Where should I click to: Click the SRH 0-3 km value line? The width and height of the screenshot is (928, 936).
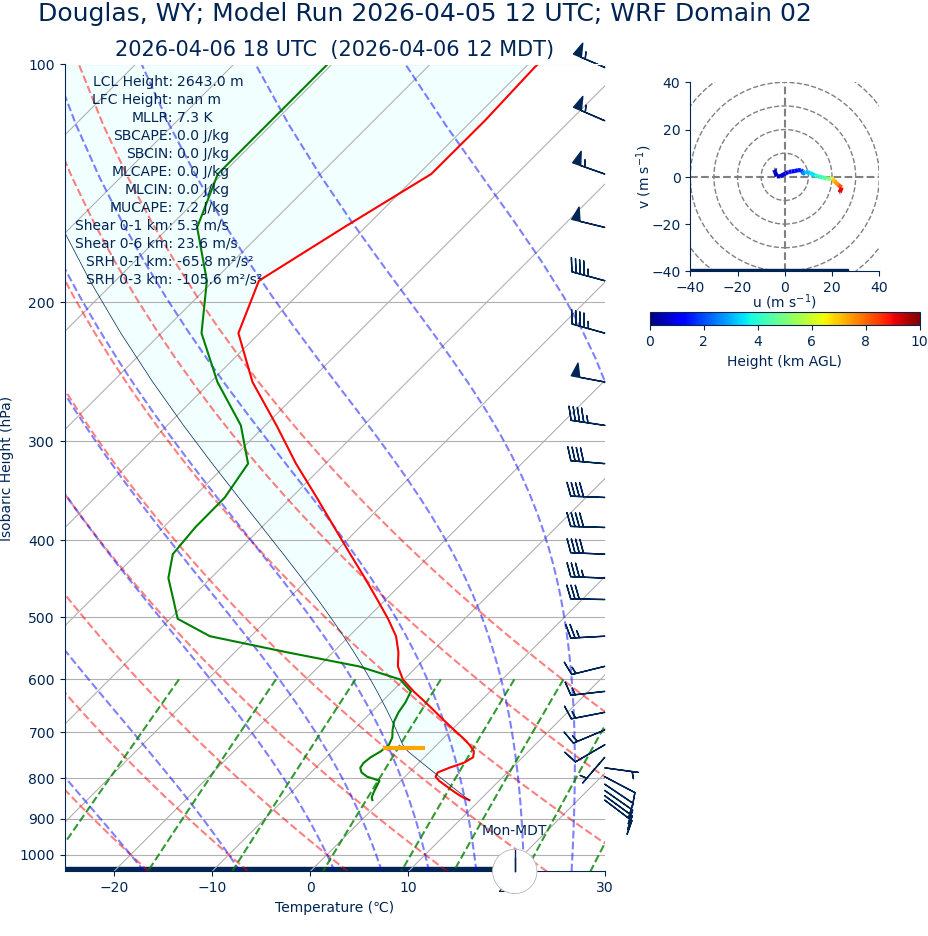173,279
